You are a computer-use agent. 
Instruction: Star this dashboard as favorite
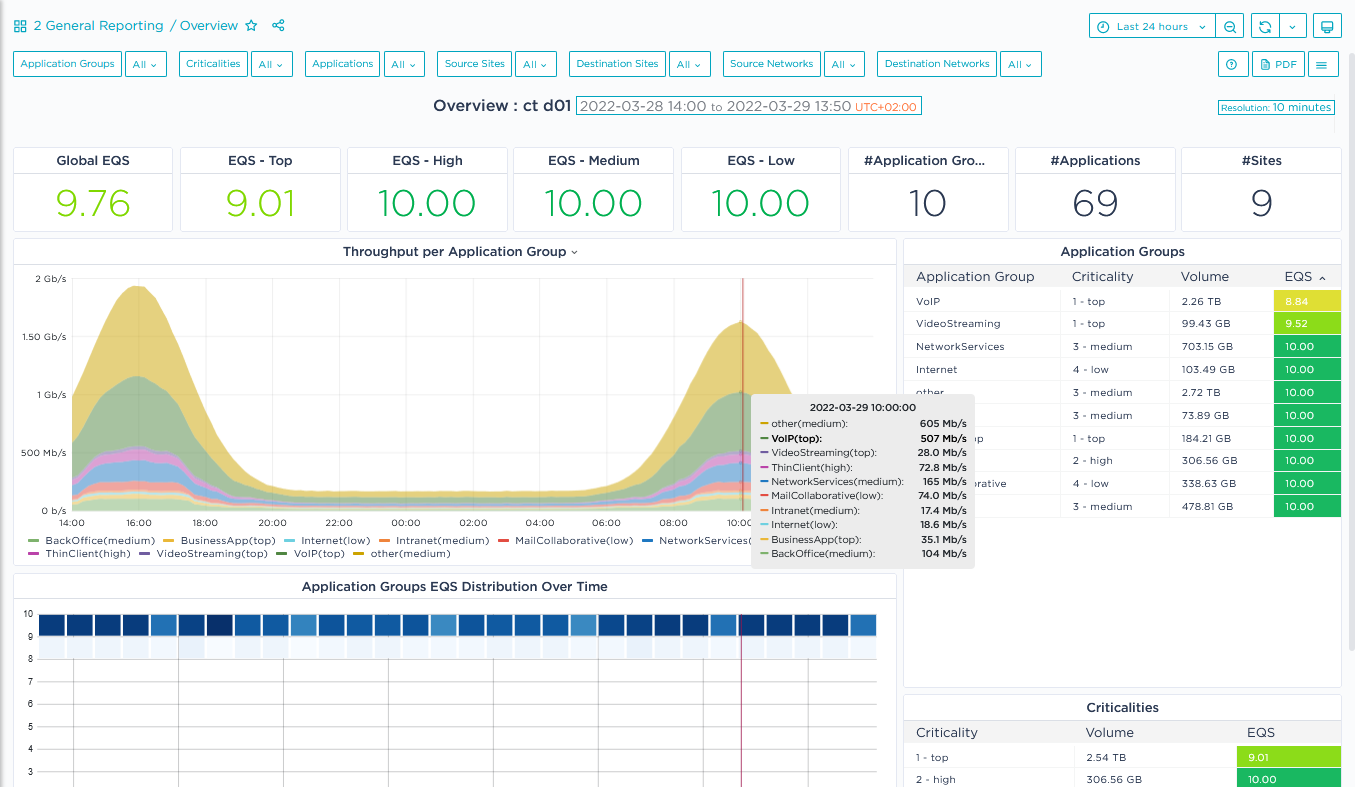(251, 26)
